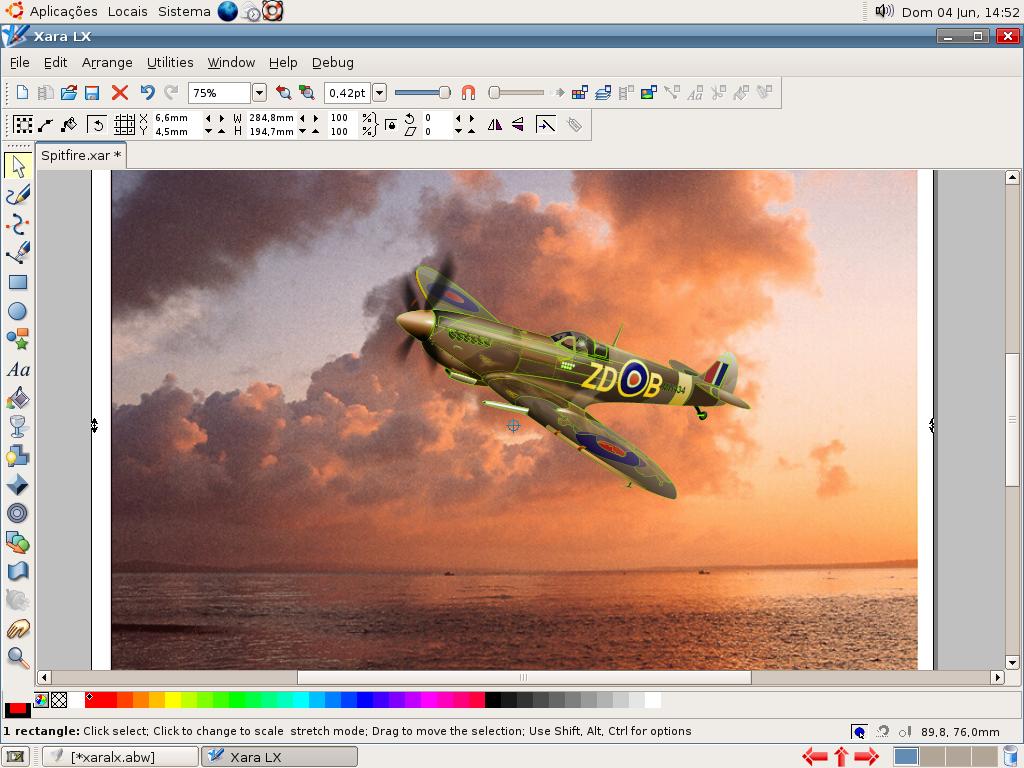Decrease the height H value

coord(302,131)
